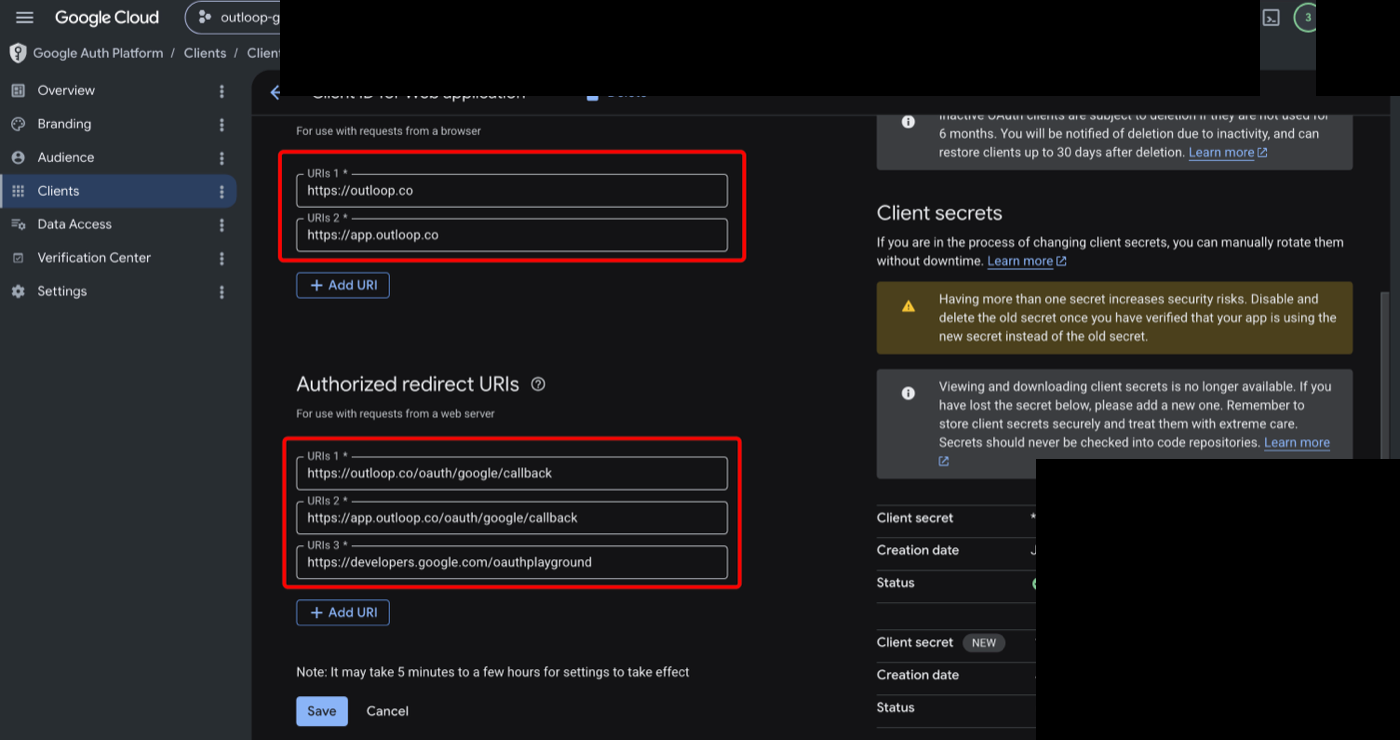Click the NEW badge beside Client secret
The image size is (1400, 740).
(x=984, y=643)
